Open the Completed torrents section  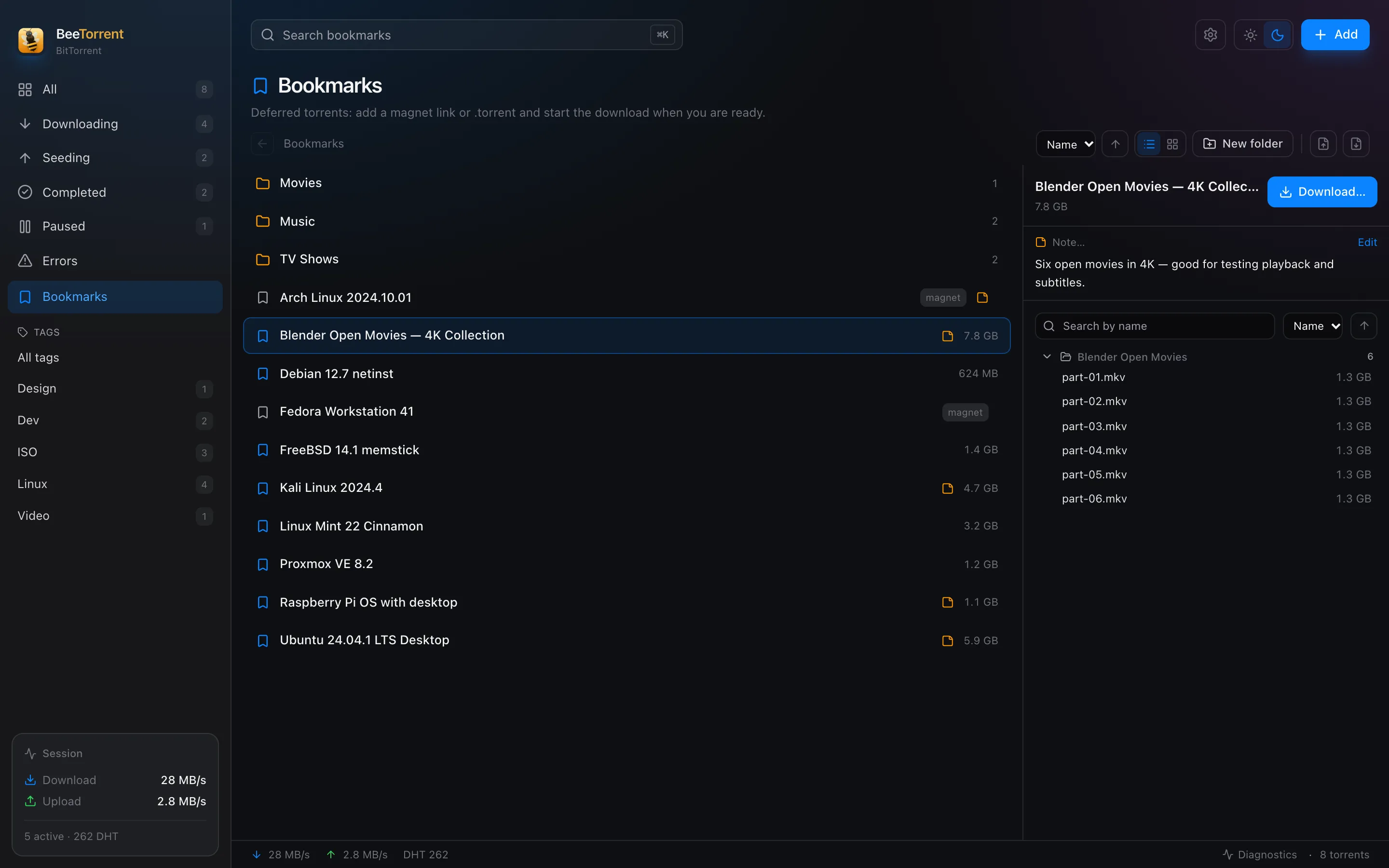click(x=115, y=192)
